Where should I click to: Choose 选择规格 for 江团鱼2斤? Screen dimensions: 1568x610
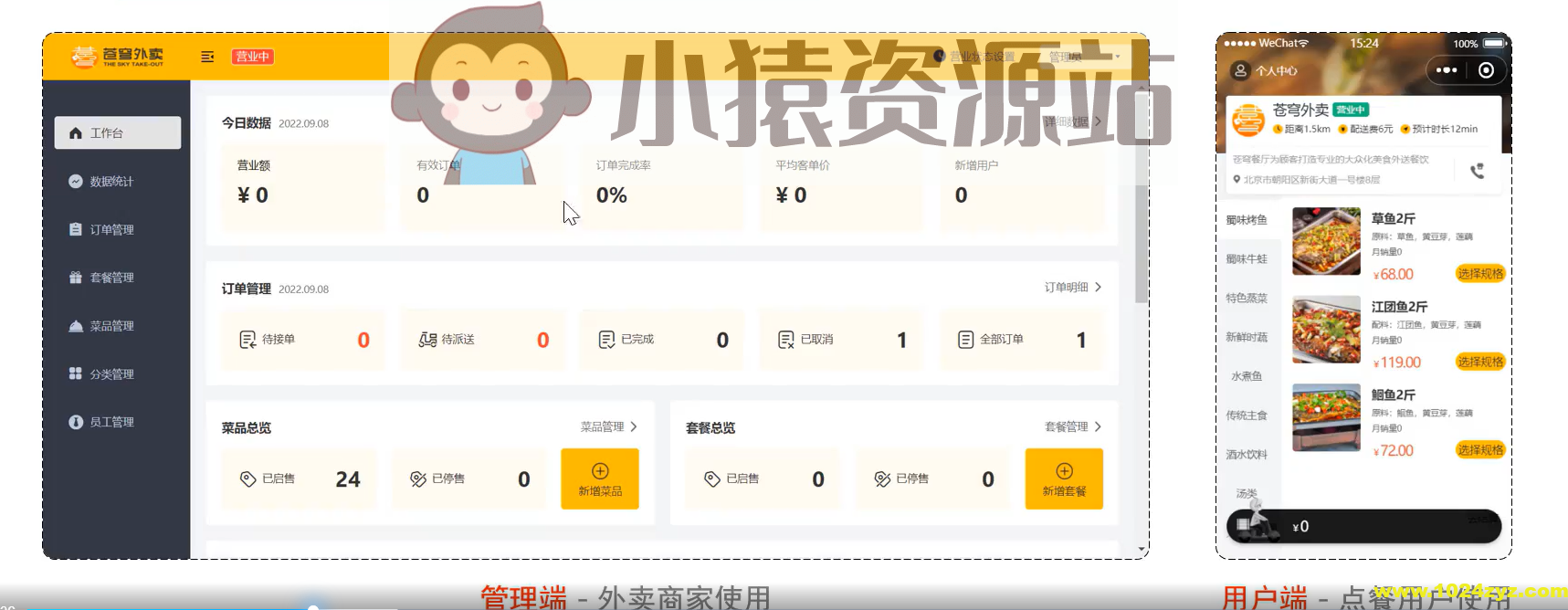tap(1479, 363)
